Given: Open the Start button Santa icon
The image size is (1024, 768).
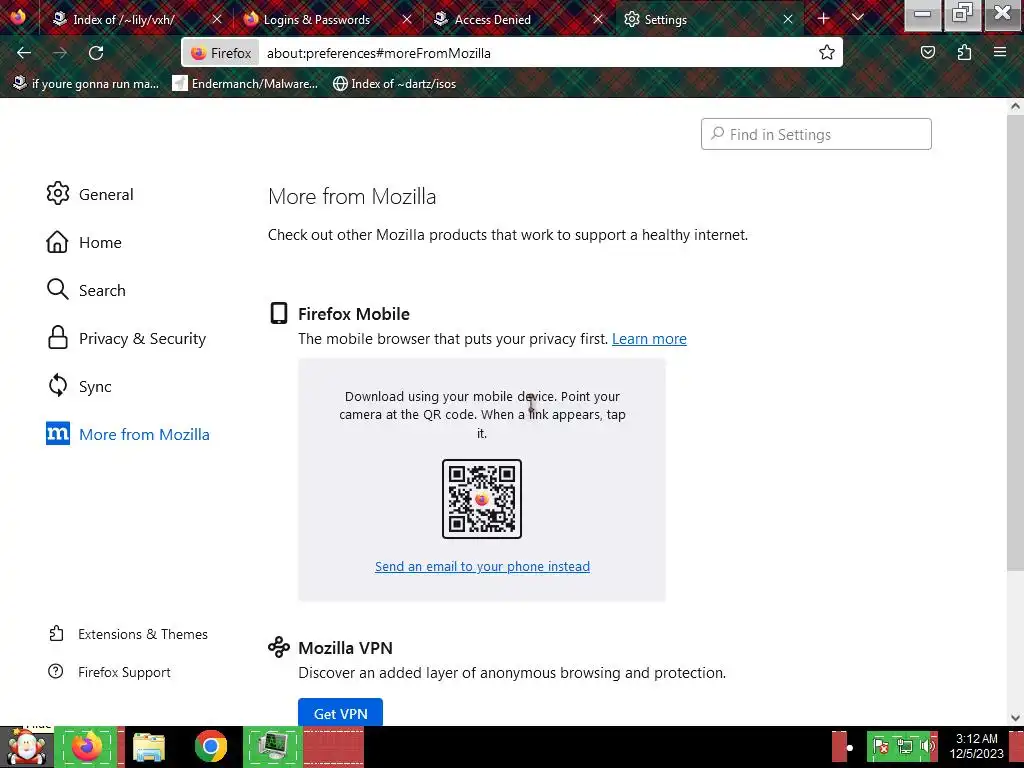Looking at the screenshot, I should [x=26, y=747].
